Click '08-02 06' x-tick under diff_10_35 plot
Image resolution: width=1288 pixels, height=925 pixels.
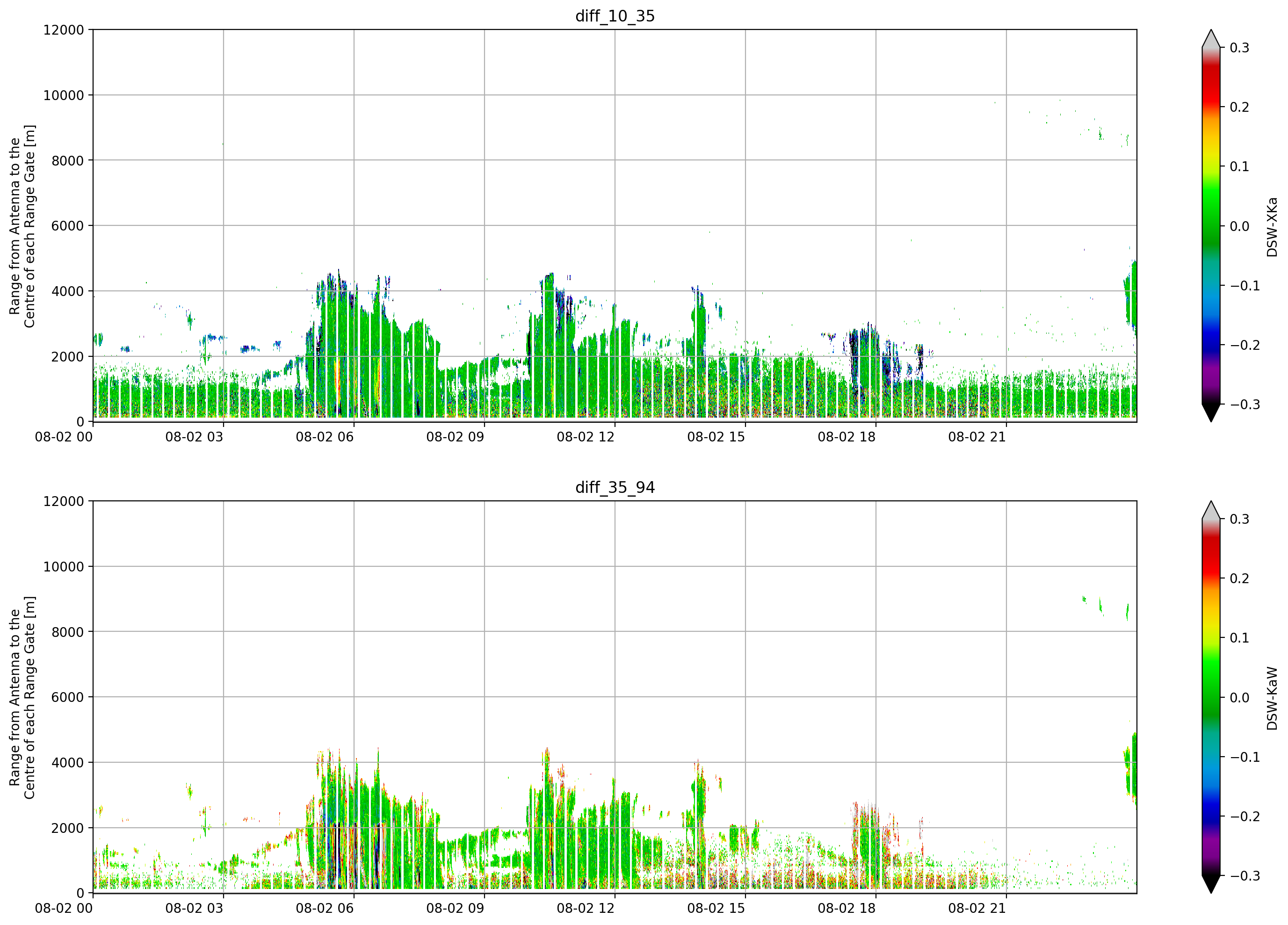(x=325, y=437)
